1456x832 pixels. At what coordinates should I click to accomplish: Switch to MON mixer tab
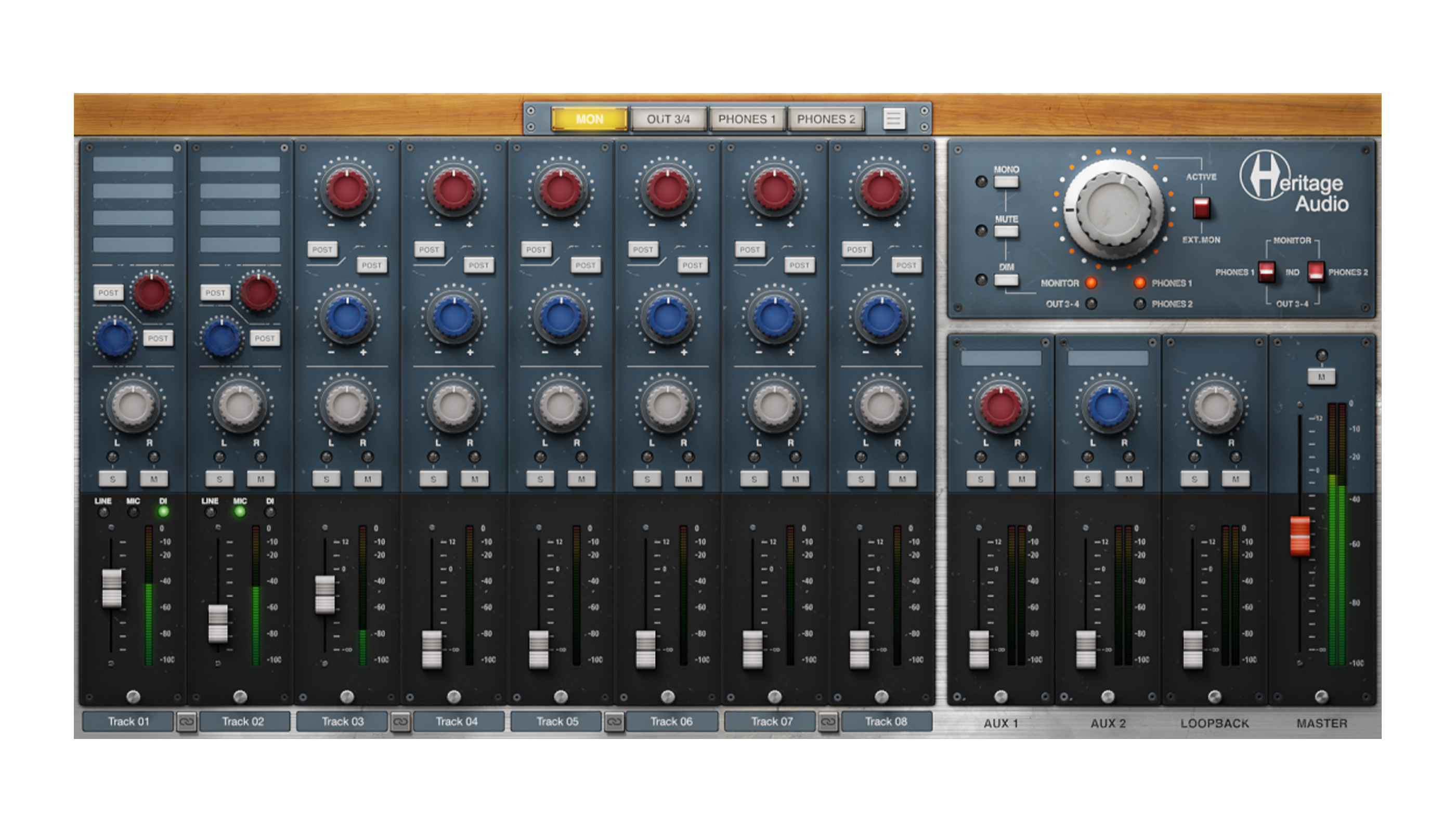pyautogui.click(x=589, y=119)
